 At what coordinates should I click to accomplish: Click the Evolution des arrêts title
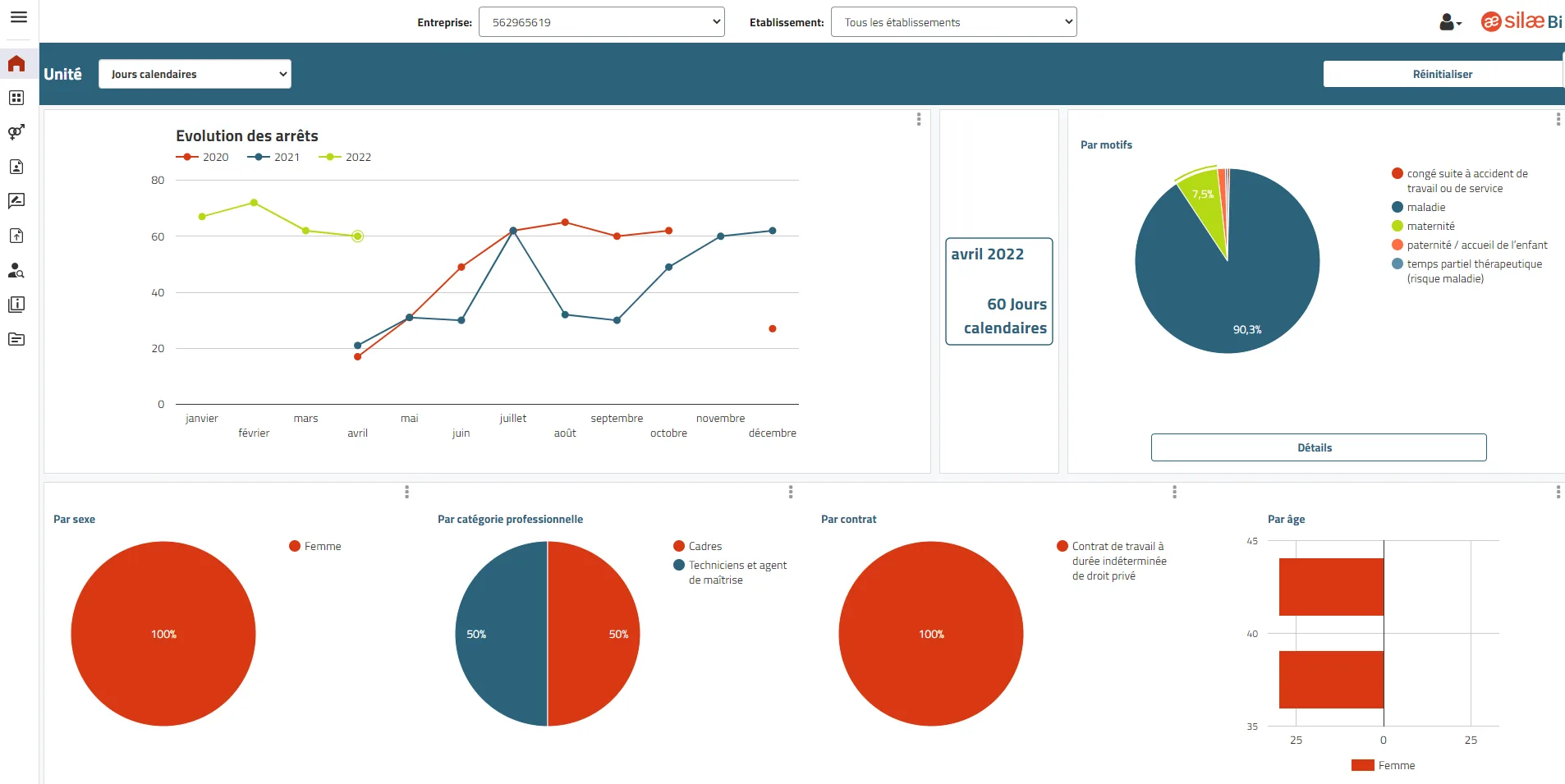click(247, 135)
